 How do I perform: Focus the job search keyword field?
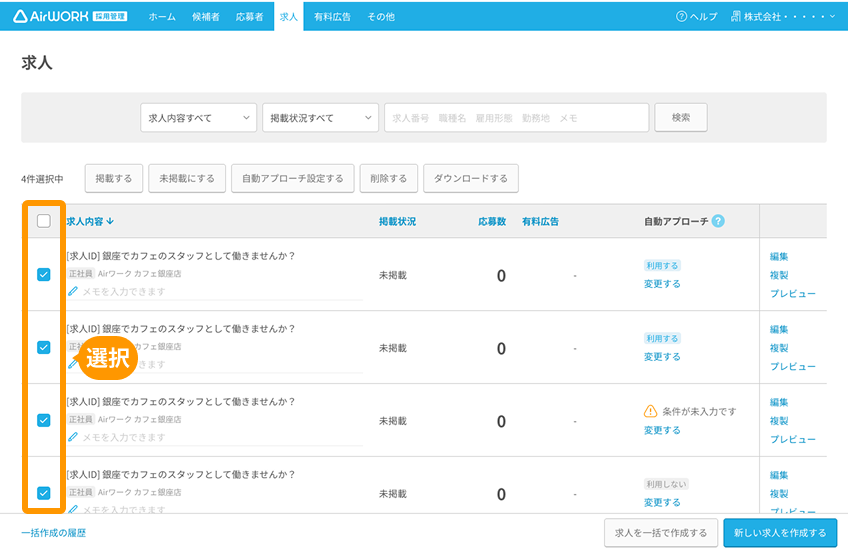click(x=516, y=117)
